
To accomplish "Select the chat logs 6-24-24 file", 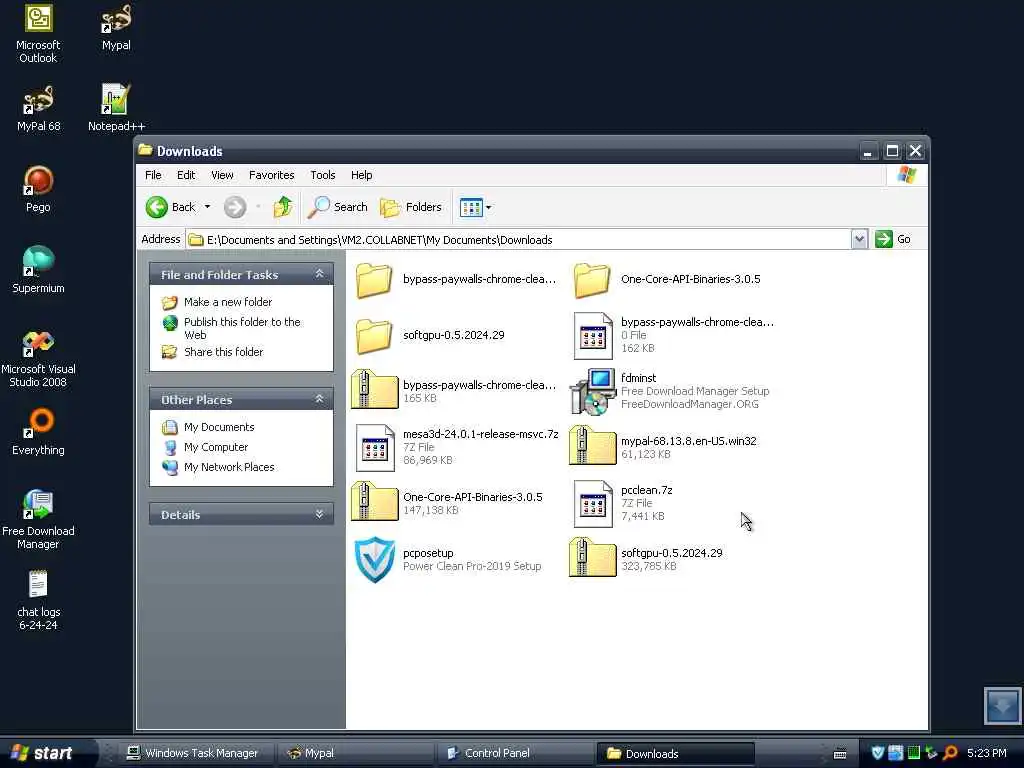I will point(38,601).
